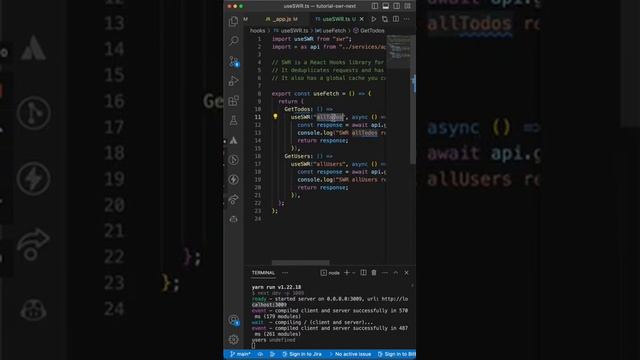The height and width of the screenshot is (360, 640).
Task: Open the Search view in activity bar
Action: [x=233, y=41]
